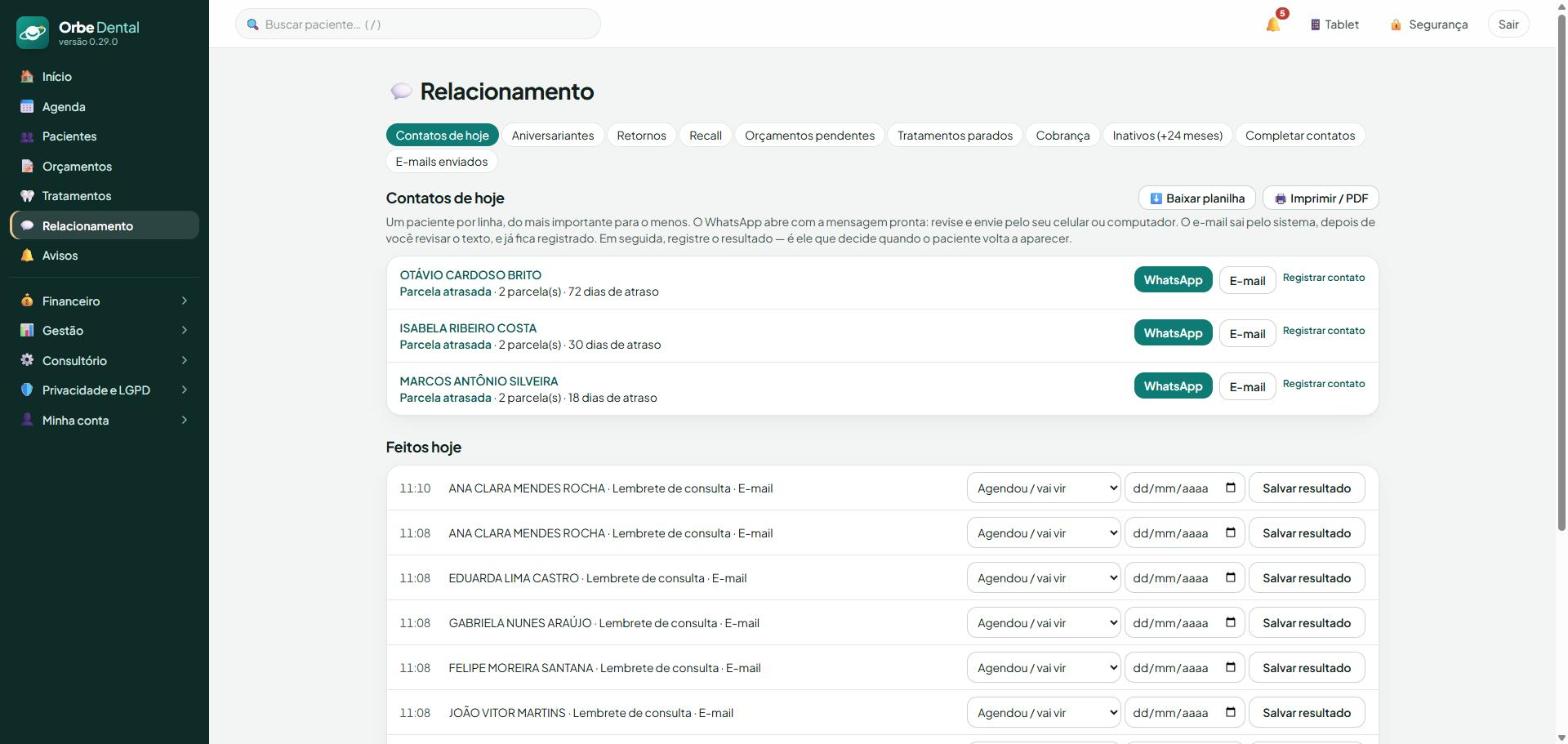Click the Agenda calendar icon
This screenshot has width=1568, height=744.
27,107
